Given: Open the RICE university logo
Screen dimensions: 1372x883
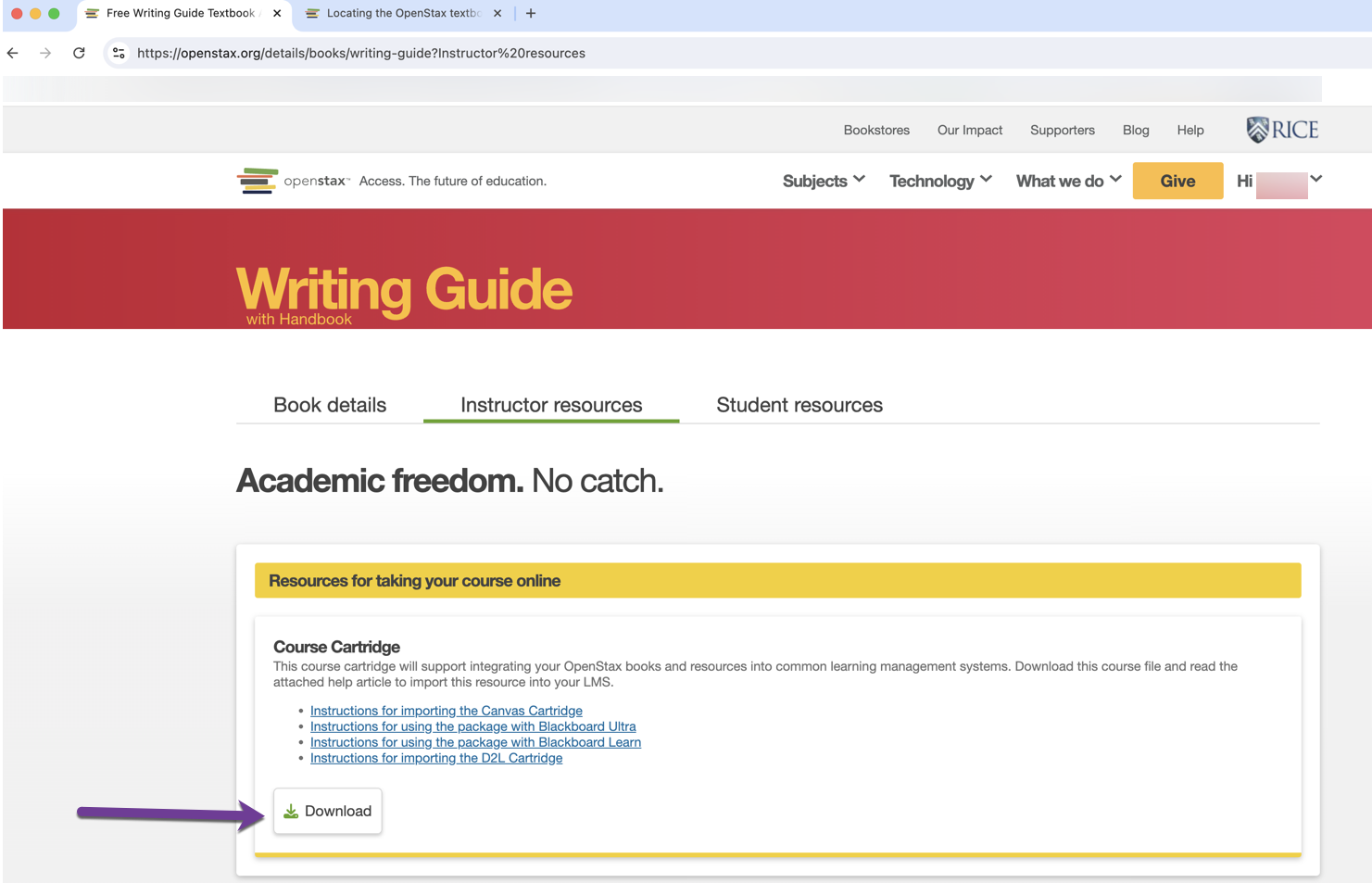Looking at the screenshot, I should (1282, 129).
